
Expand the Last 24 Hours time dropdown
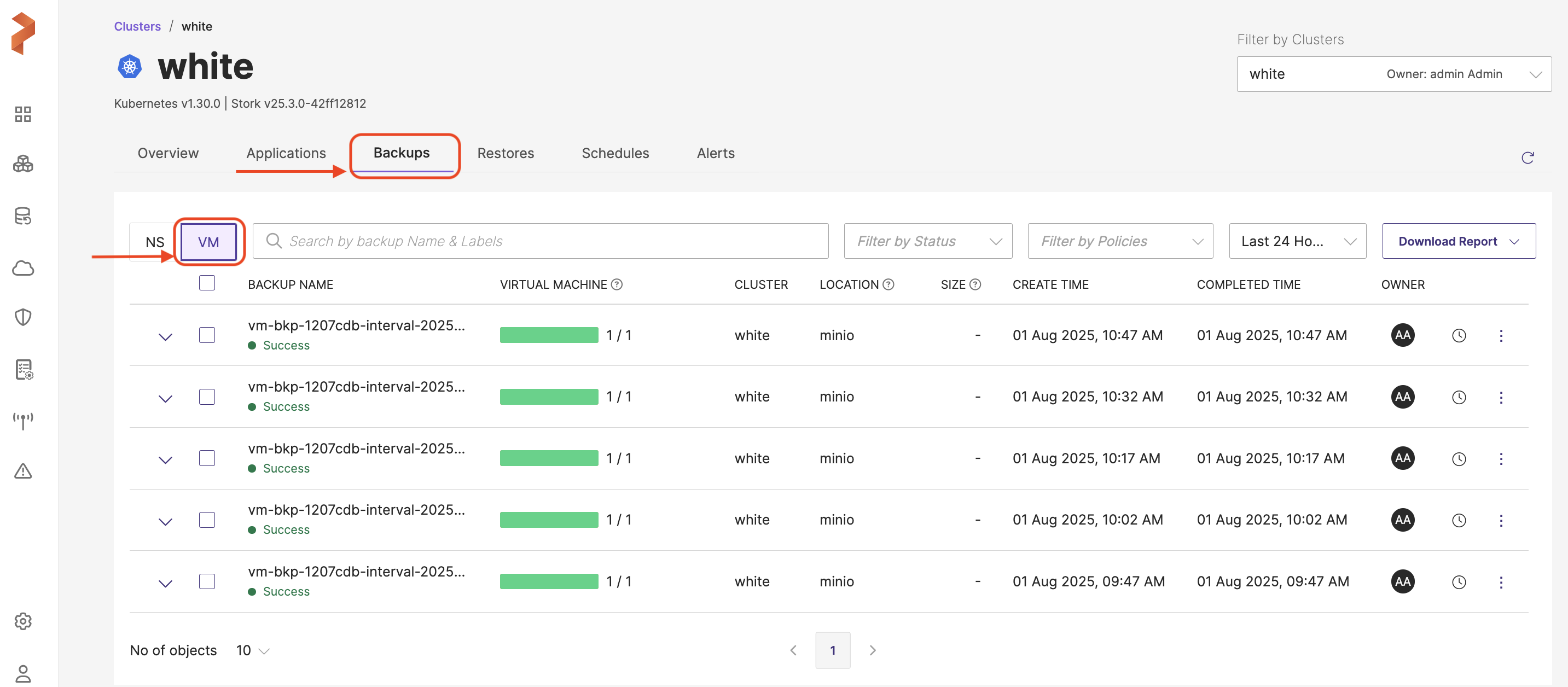(x=1297, y=242)
